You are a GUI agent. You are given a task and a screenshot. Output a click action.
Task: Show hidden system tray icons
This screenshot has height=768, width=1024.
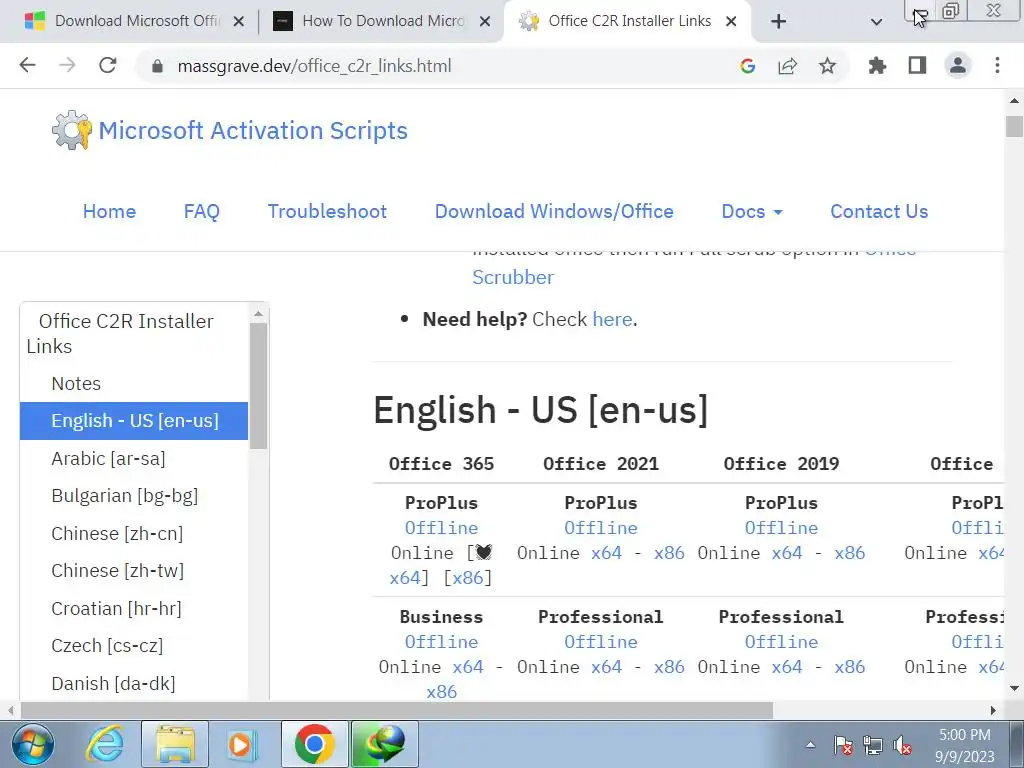810,744
